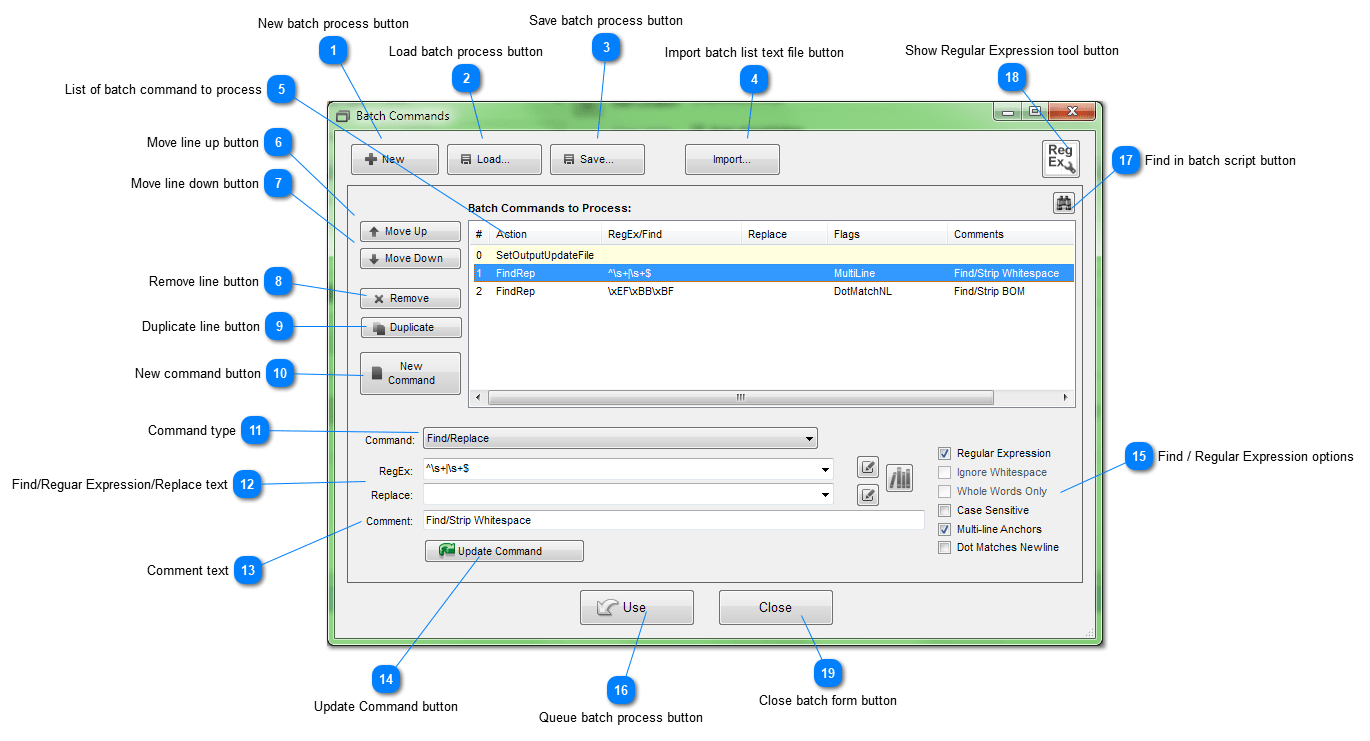This screenshot has width=1370, height=741.
Task: Open the edit icon beside the RegEx field
Action: tap(868, 467)
